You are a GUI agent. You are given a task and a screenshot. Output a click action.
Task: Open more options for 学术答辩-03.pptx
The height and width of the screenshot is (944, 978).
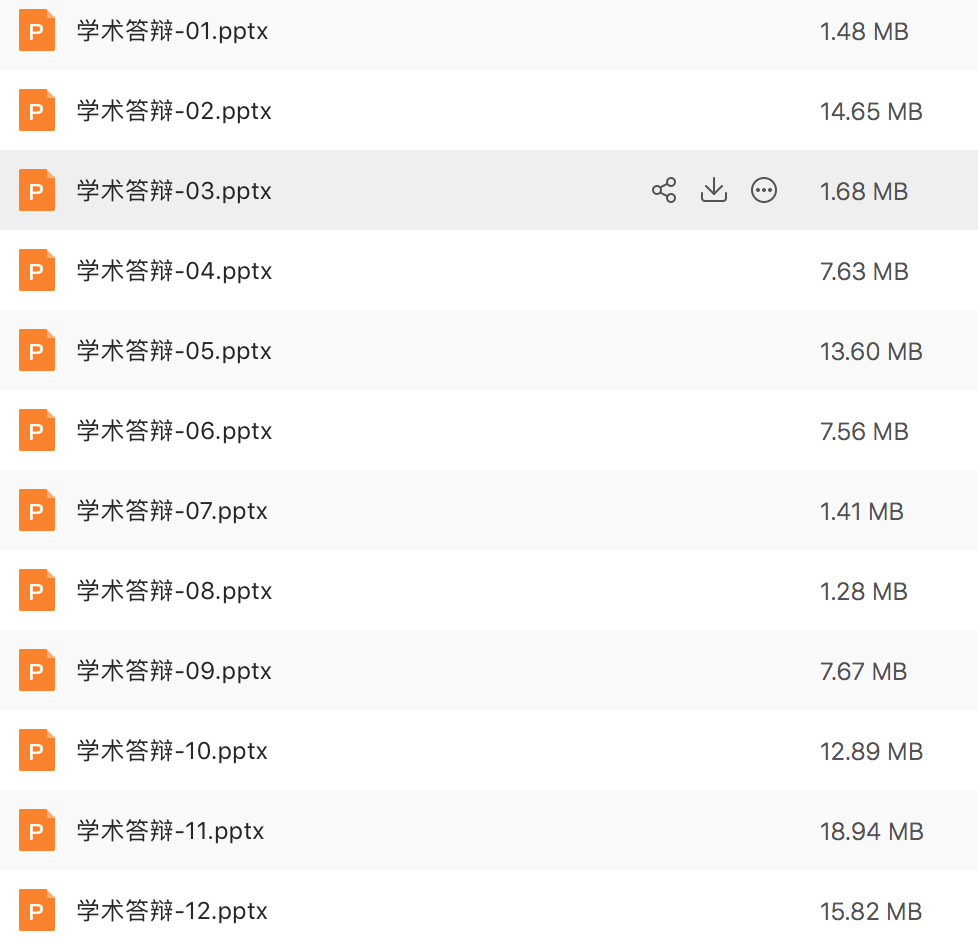click(x=763, y=190)
